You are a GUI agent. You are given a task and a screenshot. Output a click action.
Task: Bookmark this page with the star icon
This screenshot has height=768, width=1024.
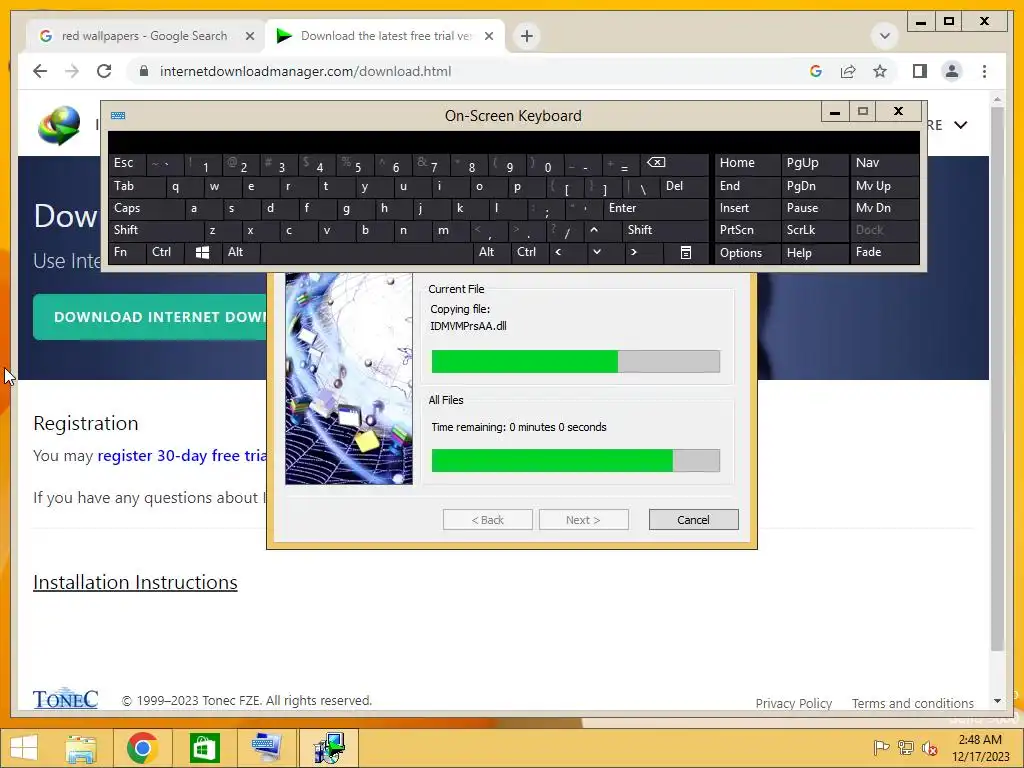click(880, 71)
